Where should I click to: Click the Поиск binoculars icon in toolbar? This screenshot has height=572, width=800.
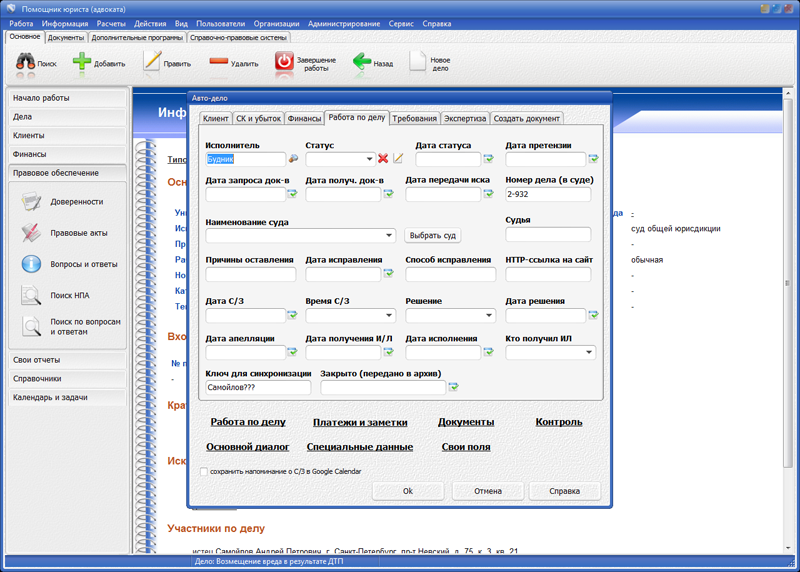(25, 62)
